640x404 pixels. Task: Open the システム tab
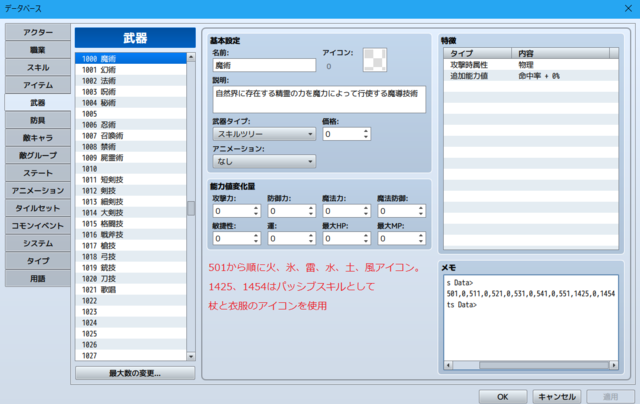click(38, 243)
